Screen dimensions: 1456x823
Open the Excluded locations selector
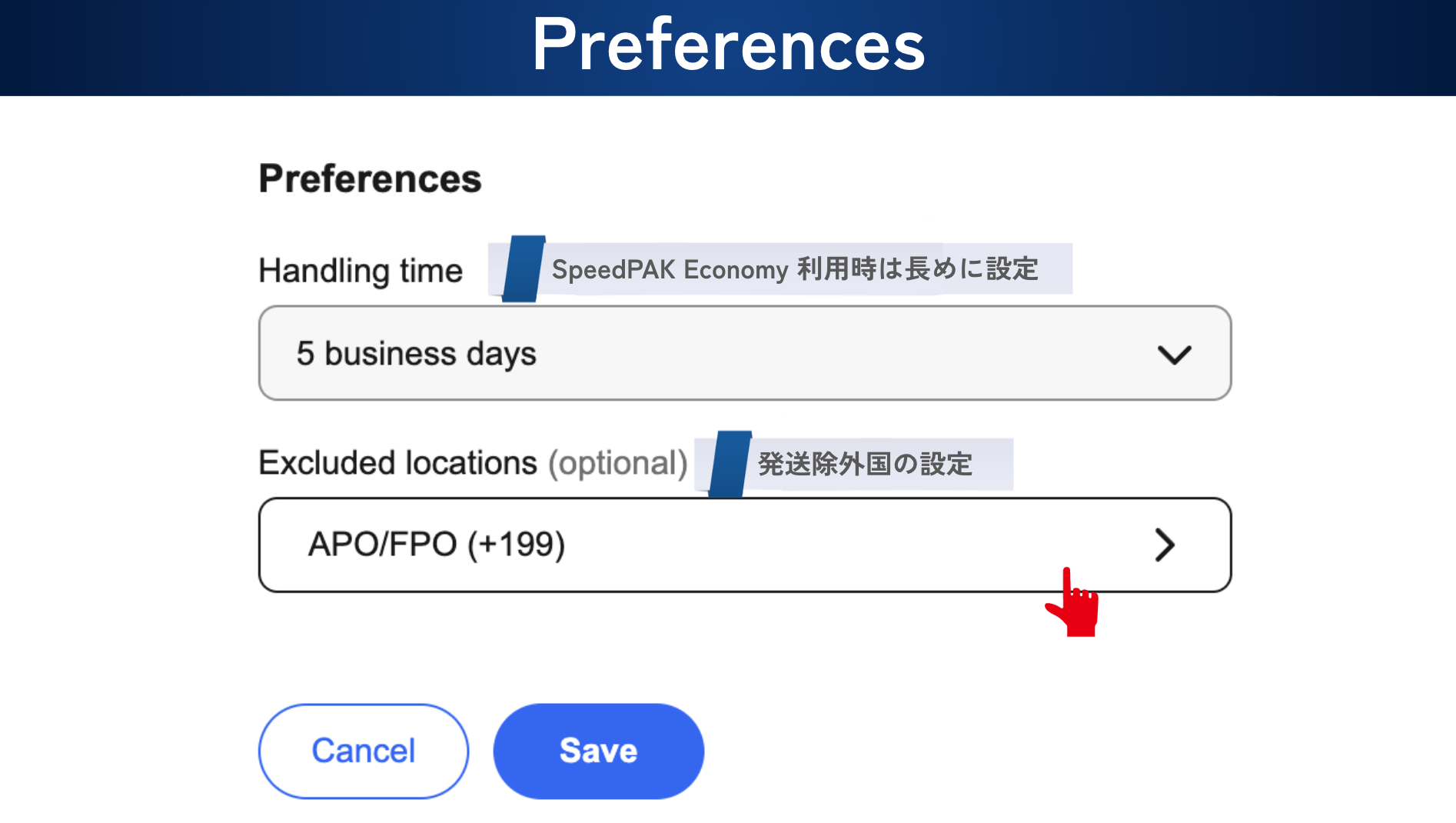pos(744,545)
